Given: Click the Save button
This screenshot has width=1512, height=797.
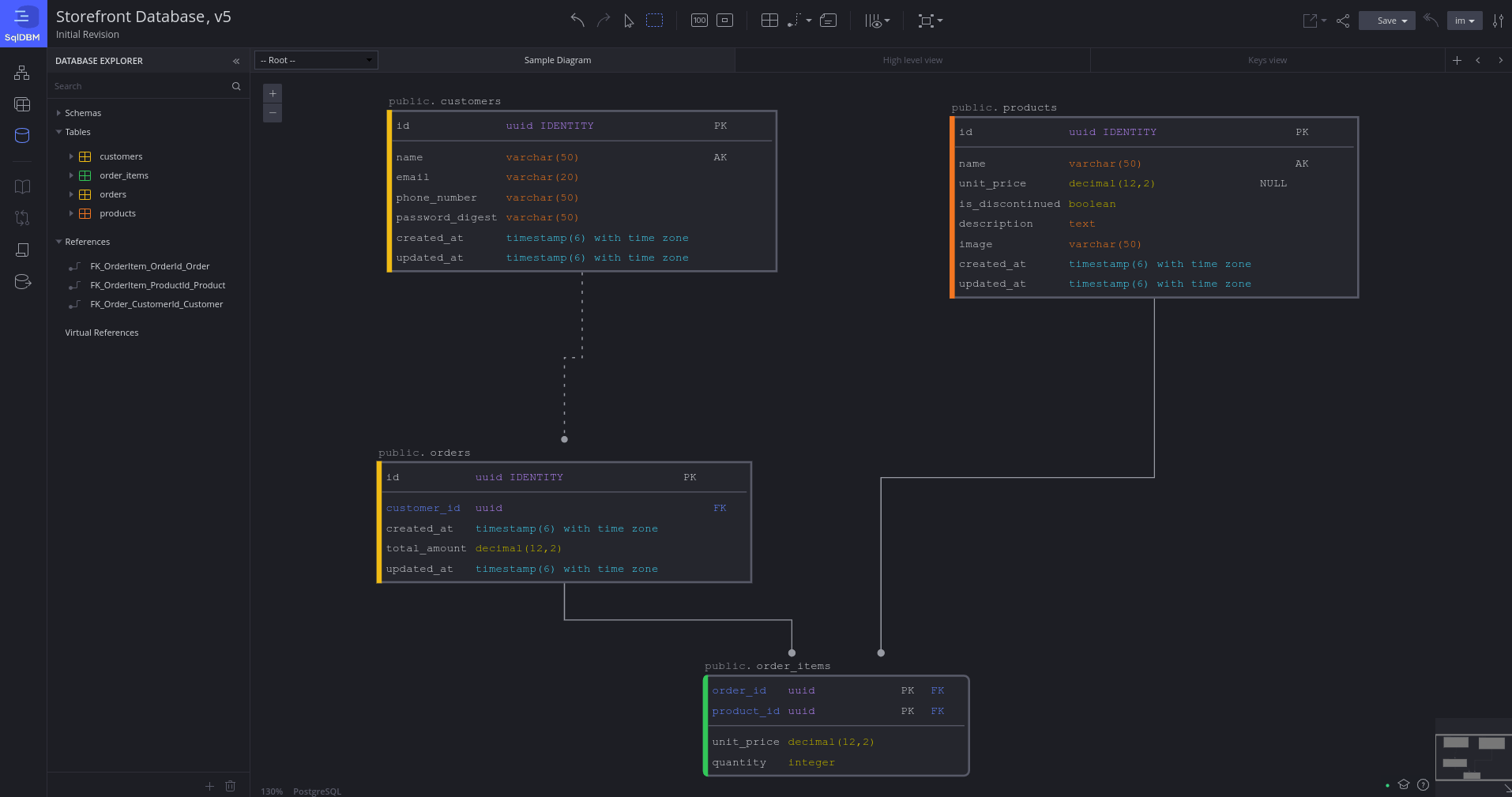Looking at the screenshot, I should (x=1382, y=20).
